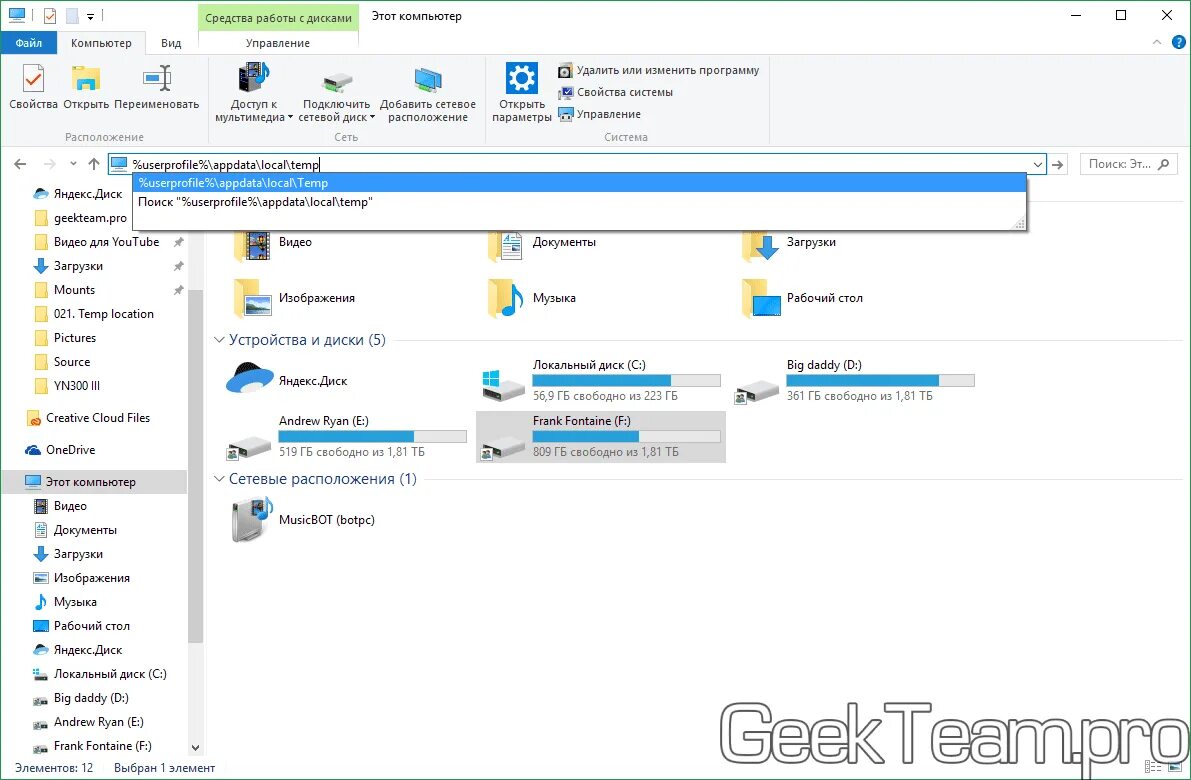This screenshot has height=780, width=1191.
Task: Select Этот компьютер in navigation pane
Action: (93, 482)
